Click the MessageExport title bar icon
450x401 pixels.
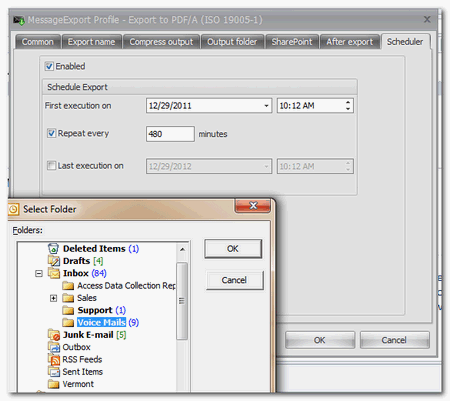coord(19,20)
